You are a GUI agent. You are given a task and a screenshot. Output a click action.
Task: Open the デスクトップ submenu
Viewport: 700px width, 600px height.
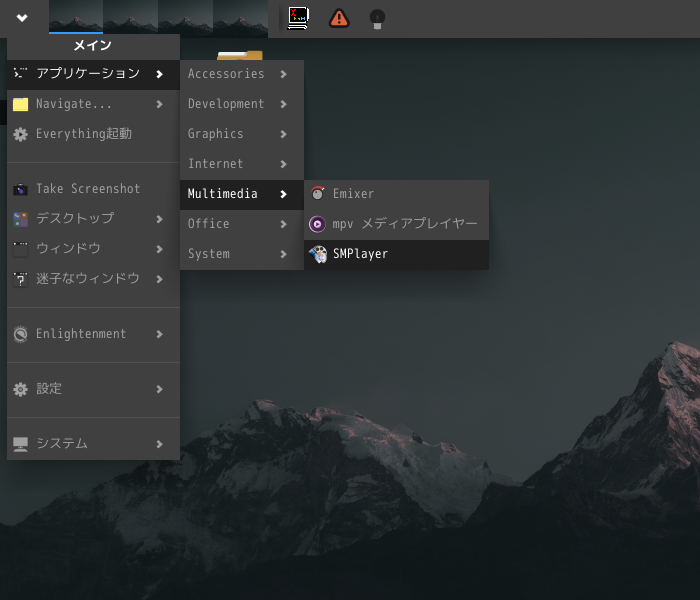point(93,219)
